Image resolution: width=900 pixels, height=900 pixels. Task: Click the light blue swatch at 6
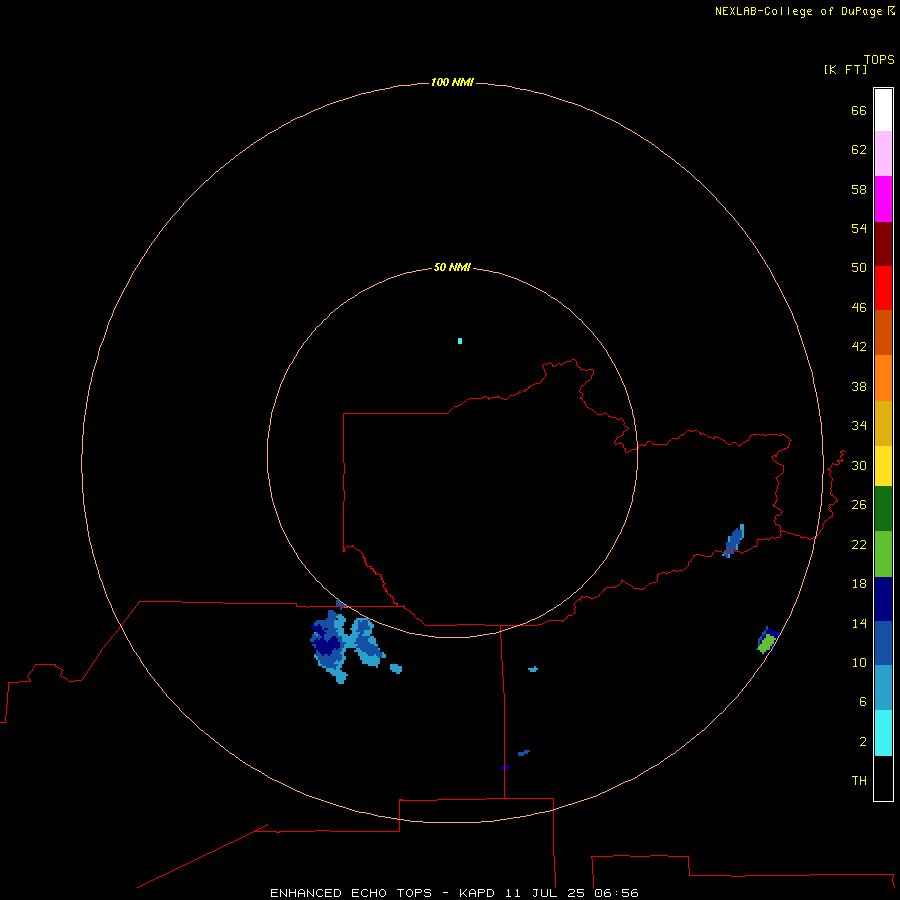click(883, 688)
